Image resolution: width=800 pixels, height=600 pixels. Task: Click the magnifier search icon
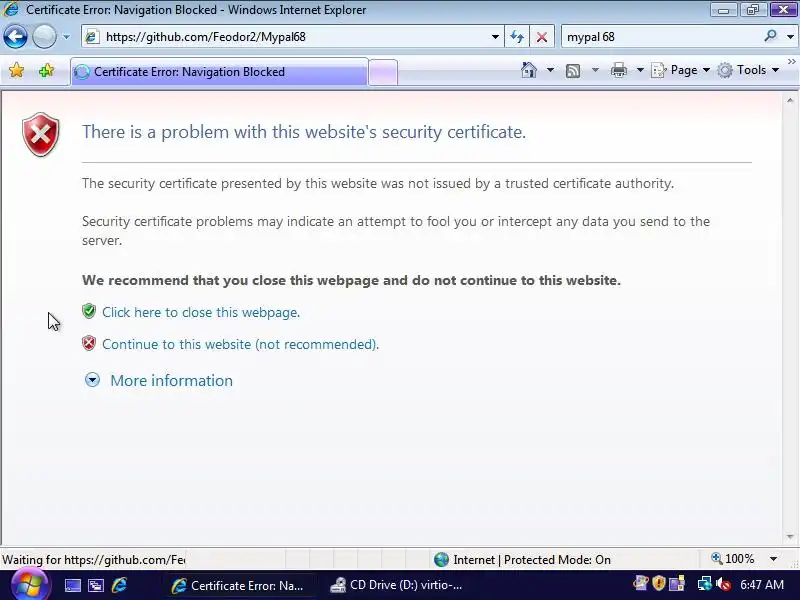(x=770, y=36)
